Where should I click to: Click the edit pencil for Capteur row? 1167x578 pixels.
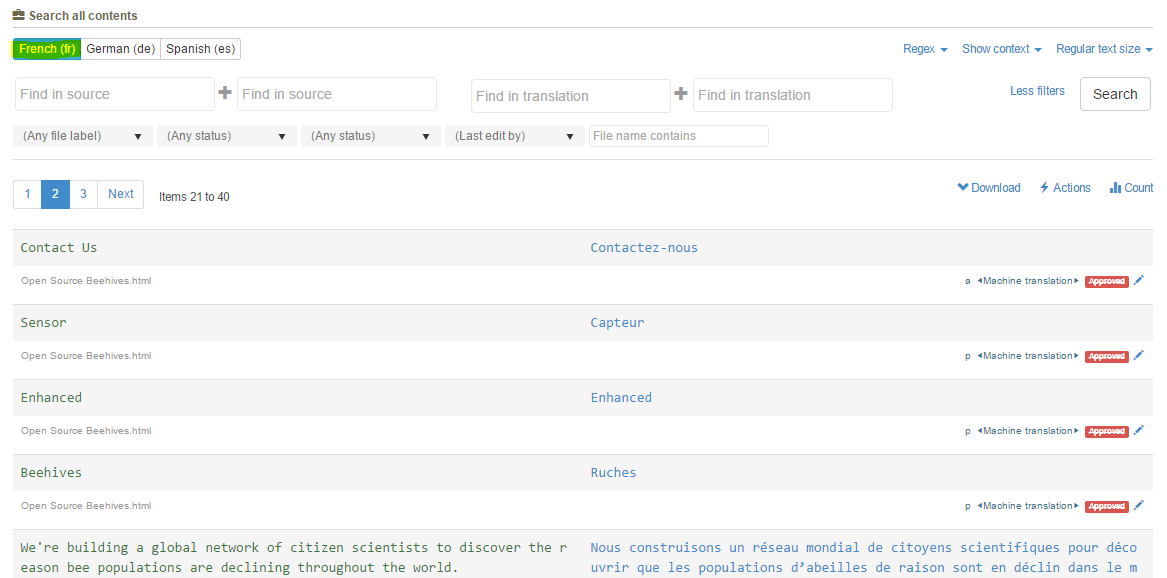(1139, 356)
